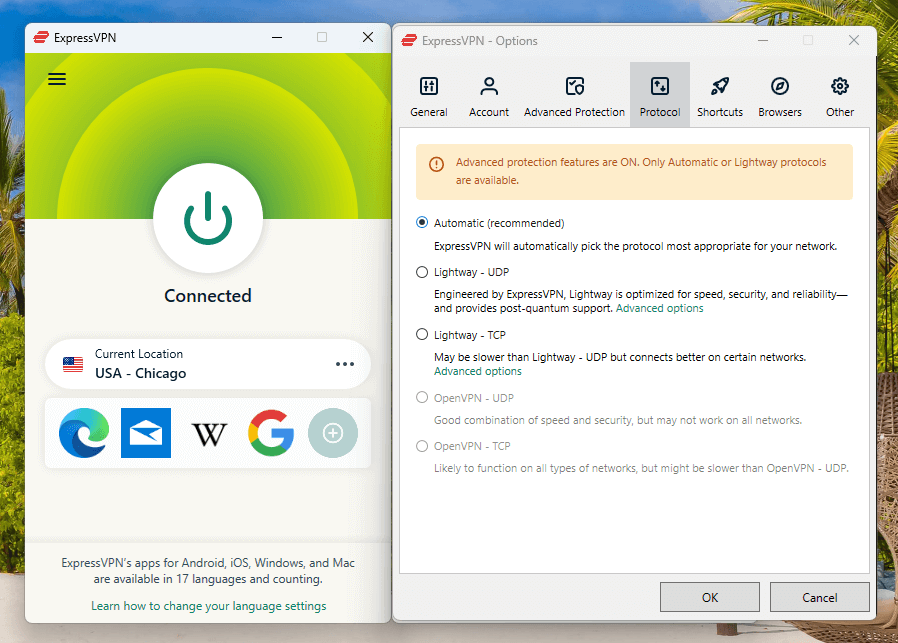Click the power button to disconnect VPN

click(x=208, y=219)
